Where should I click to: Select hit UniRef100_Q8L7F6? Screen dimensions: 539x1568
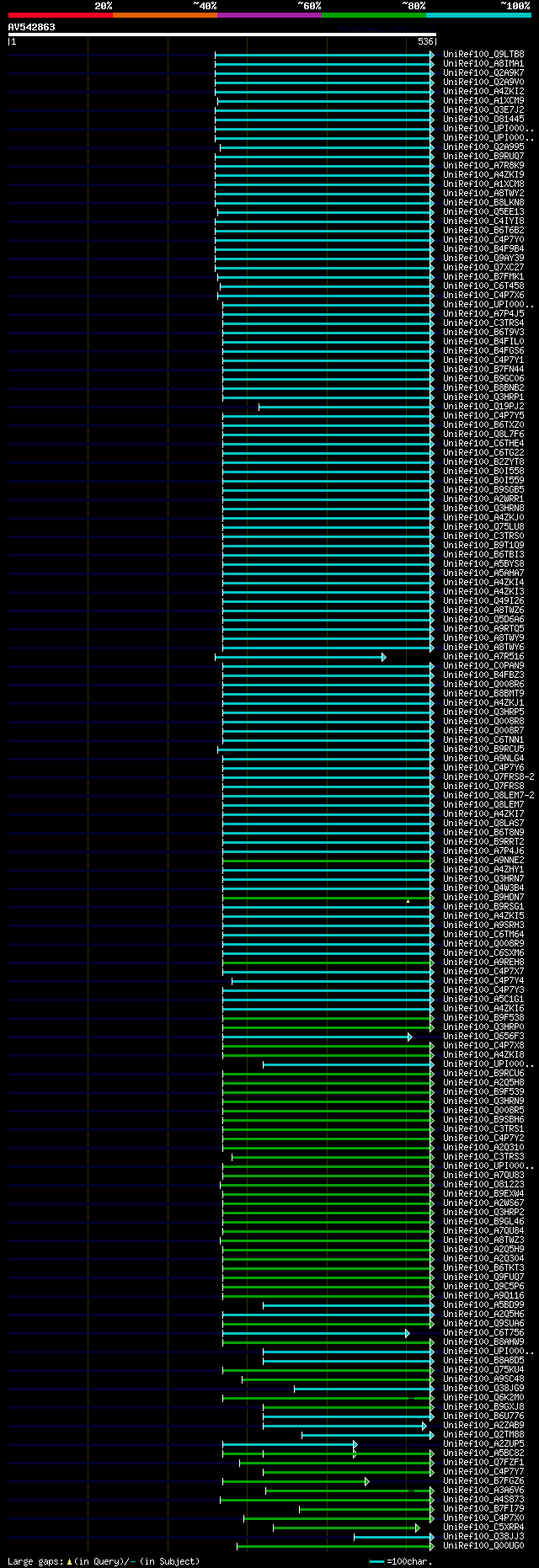click(483, 435)
